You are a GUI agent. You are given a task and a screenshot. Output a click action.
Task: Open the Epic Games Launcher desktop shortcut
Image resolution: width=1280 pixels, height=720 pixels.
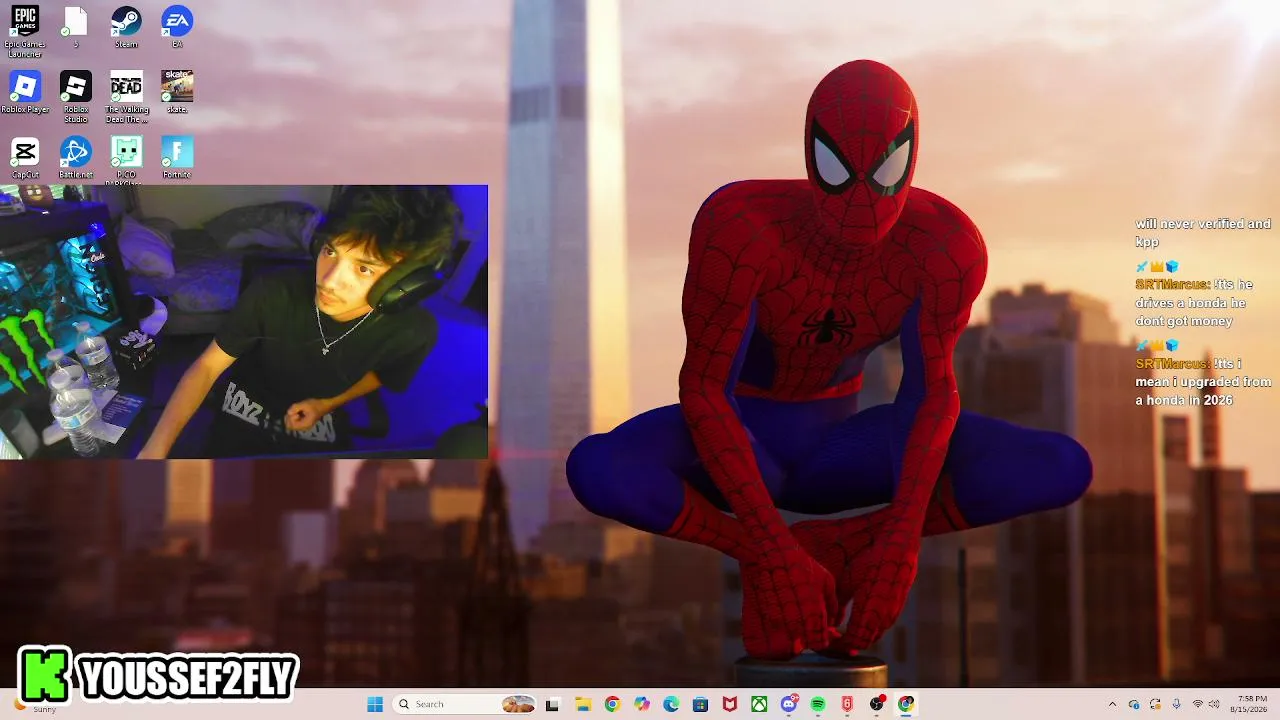(25, 30)
